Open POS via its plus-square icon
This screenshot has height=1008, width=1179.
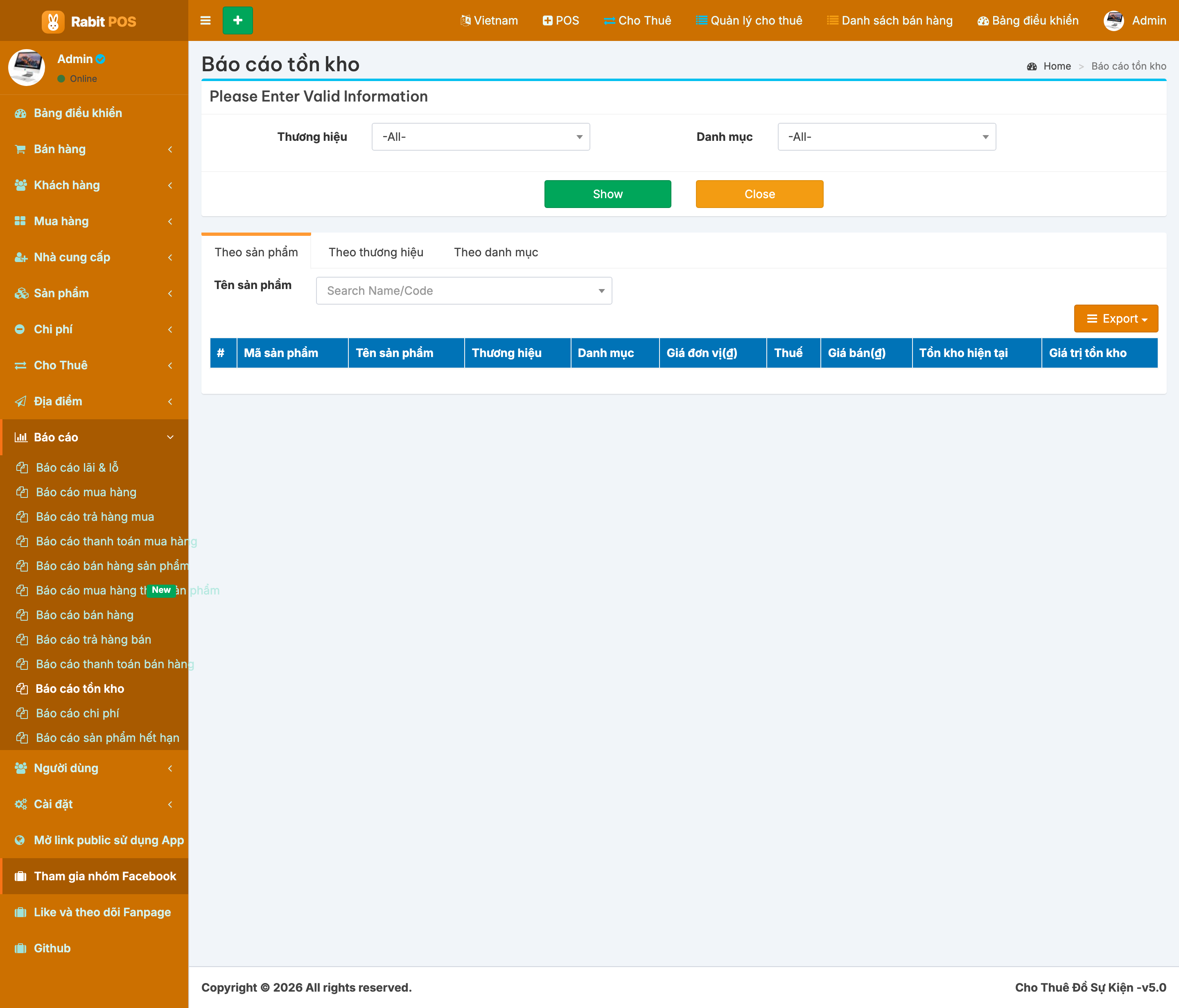[x=547, y=20]
